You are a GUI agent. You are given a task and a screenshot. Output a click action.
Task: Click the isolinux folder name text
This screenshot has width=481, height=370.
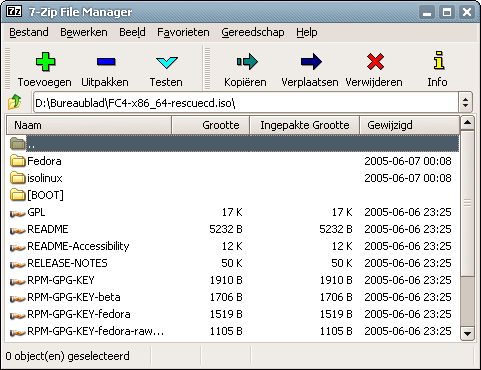tap(45, 178)
